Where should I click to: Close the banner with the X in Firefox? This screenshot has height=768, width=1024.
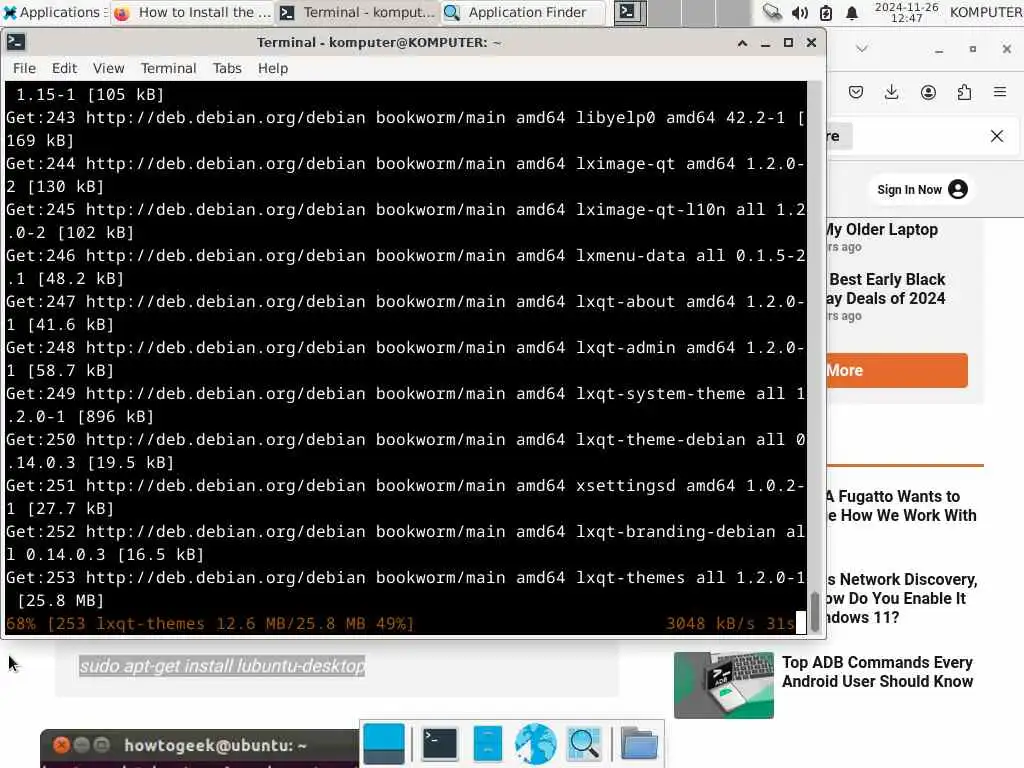pos(997,136)
